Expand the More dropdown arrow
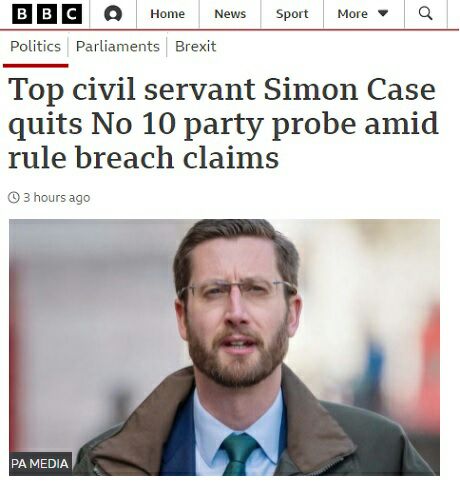Image resolution: width=460 pixels, height=484 pixels. 383,13
